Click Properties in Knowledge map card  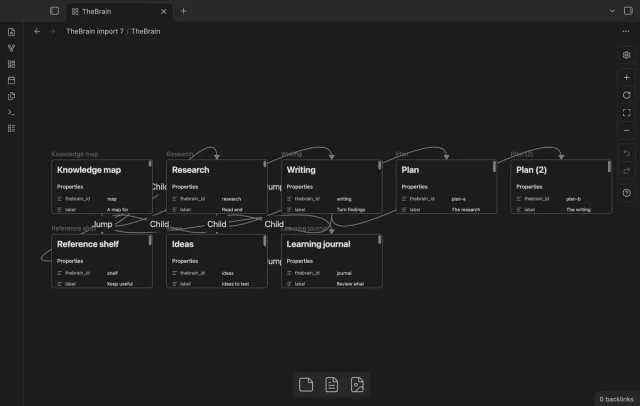[70, 186]
